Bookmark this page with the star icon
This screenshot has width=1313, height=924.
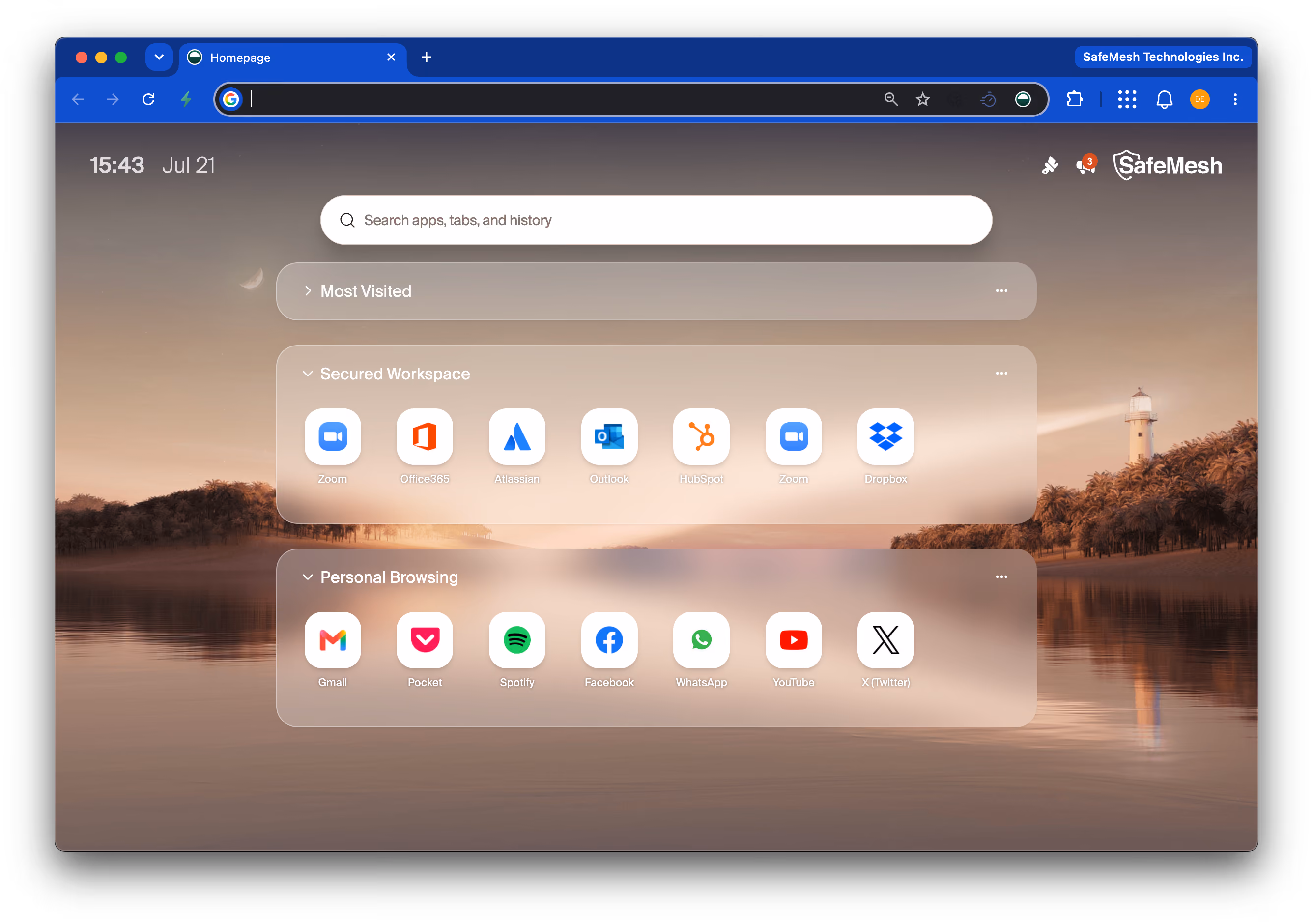922,100
